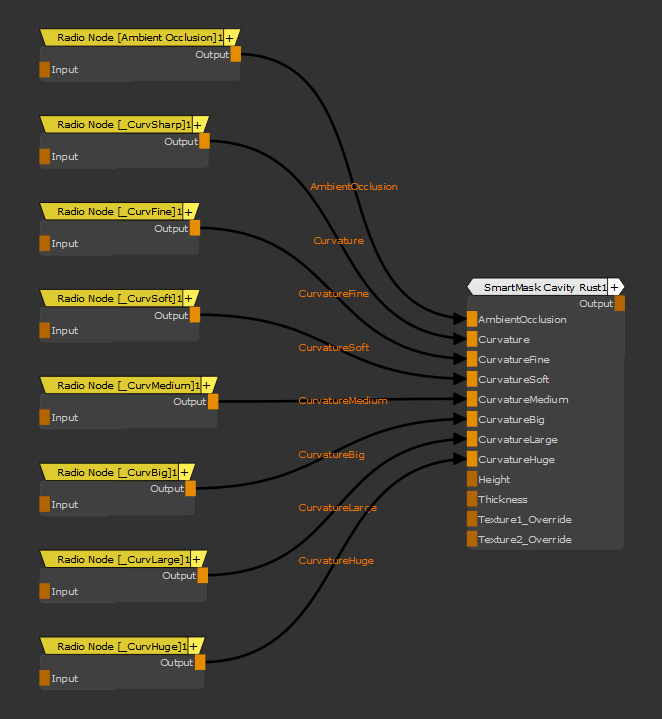Click the AmbientOcclusion input port on SmartMask
662x719 pixels.
pyautogui.click(x=472, y=319)
